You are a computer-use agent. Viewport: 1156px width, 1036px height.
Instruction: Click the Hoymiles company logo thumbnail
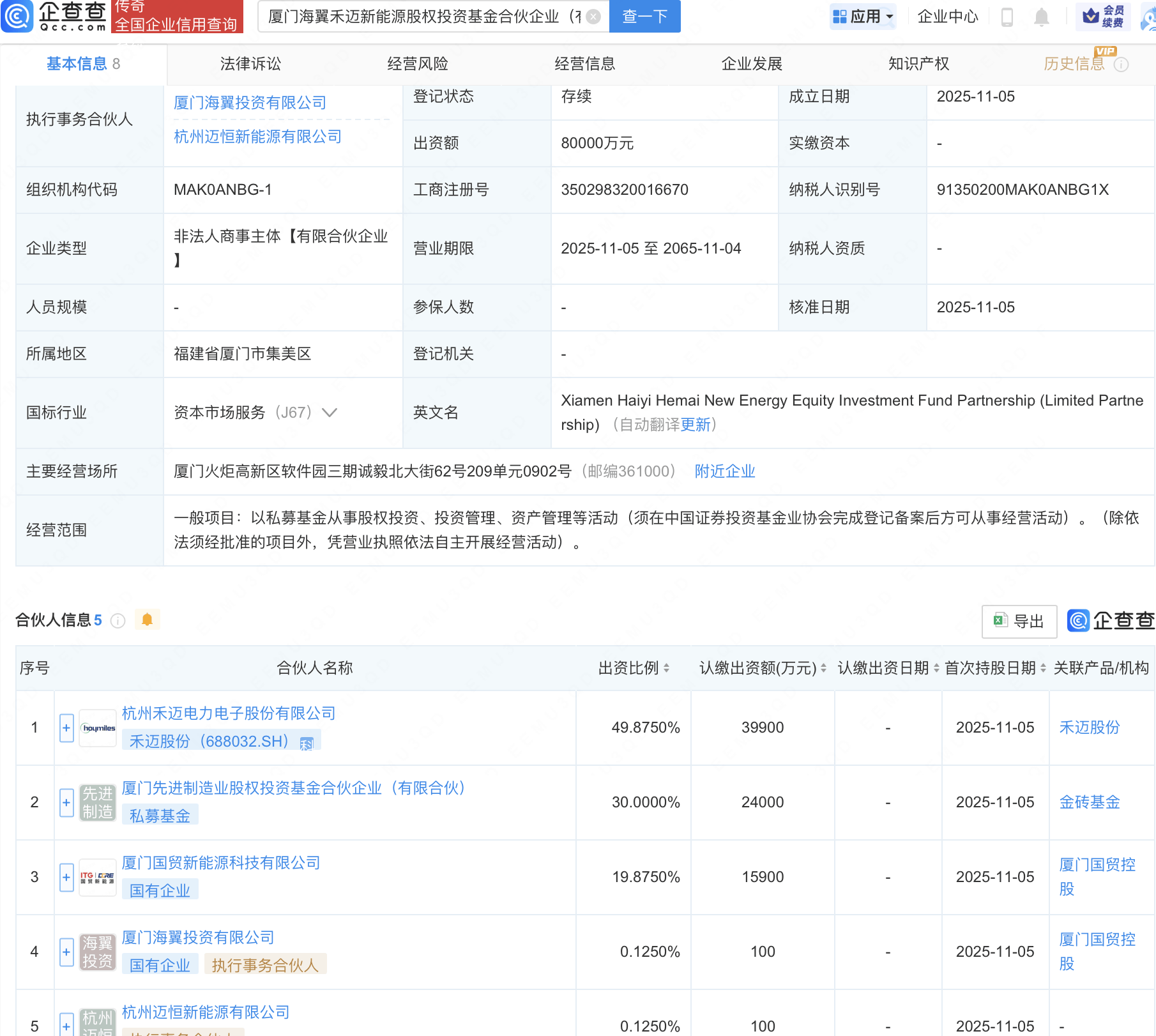coord(98,728)
